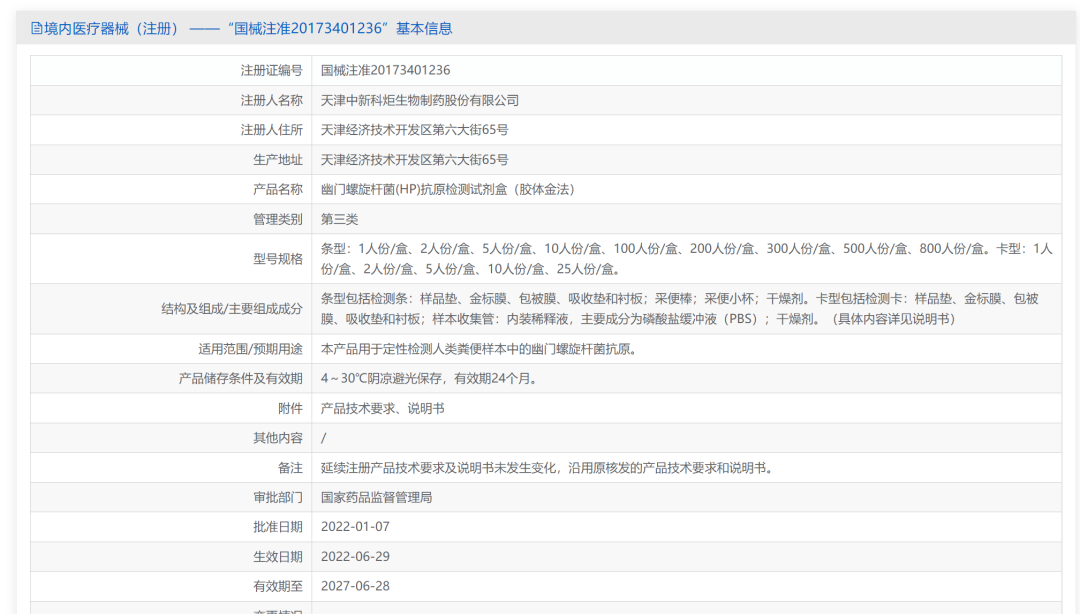This screenshot has height=614, width=1080.
Task: Click the attachment value 产品技术要求、说明书
Action: click(382, 408)
